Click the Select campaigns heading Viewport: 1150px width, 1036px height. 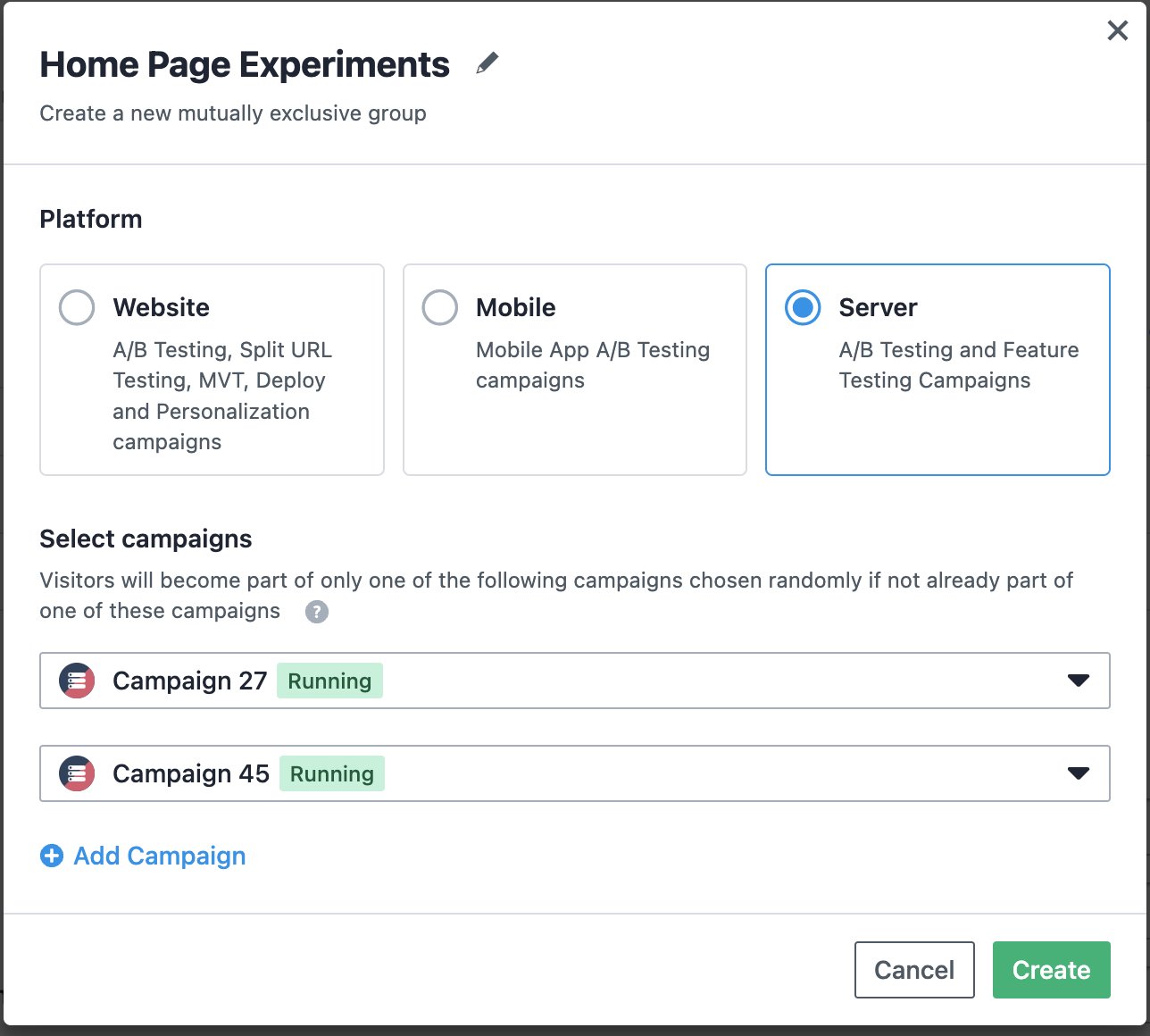point(146,539)
